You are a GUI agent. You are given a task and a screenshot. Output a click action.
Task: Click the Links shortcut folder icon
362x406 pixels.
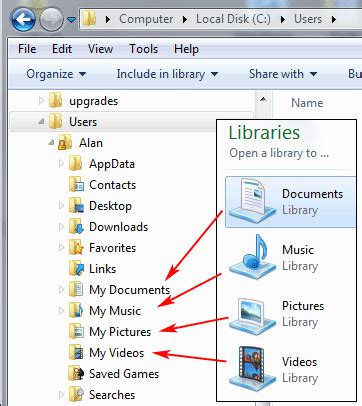(76, 268)
